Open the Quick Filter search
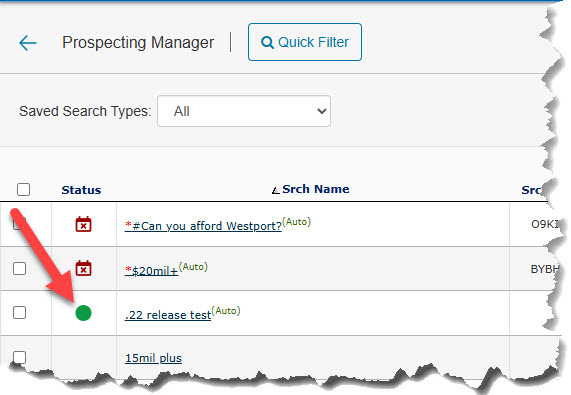Viewport: 571px width, 395px height. click(x=305, y=42)
